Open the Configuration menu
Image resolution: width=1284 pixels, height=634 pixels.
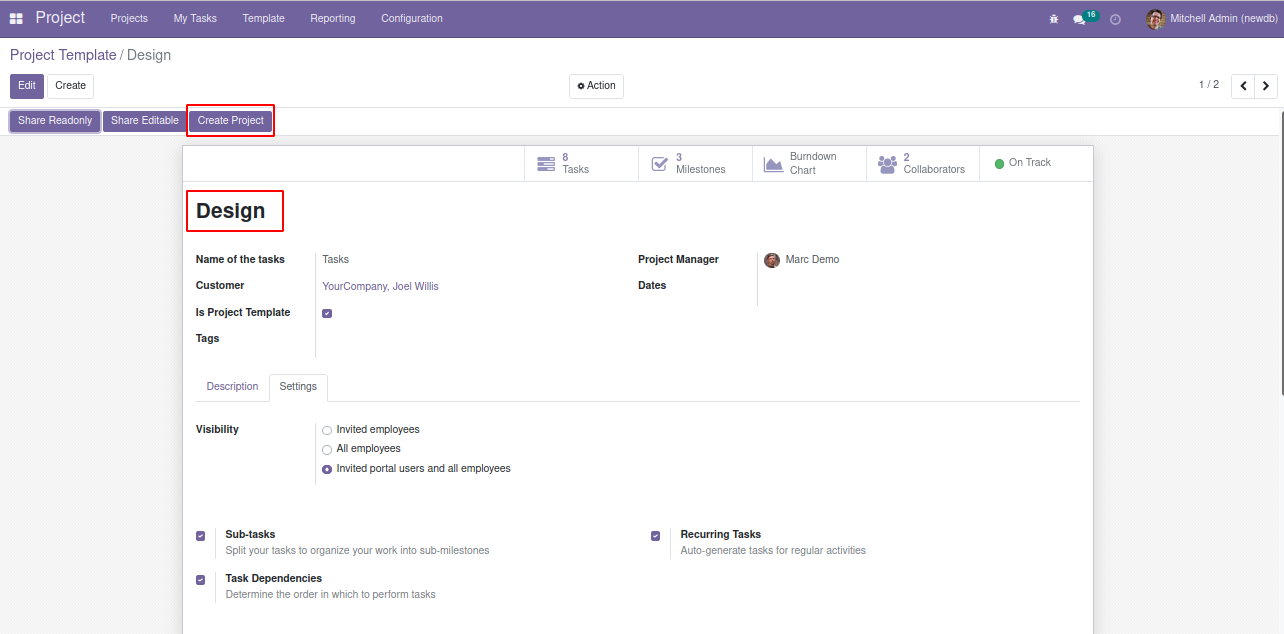click(x=412, y=19)
